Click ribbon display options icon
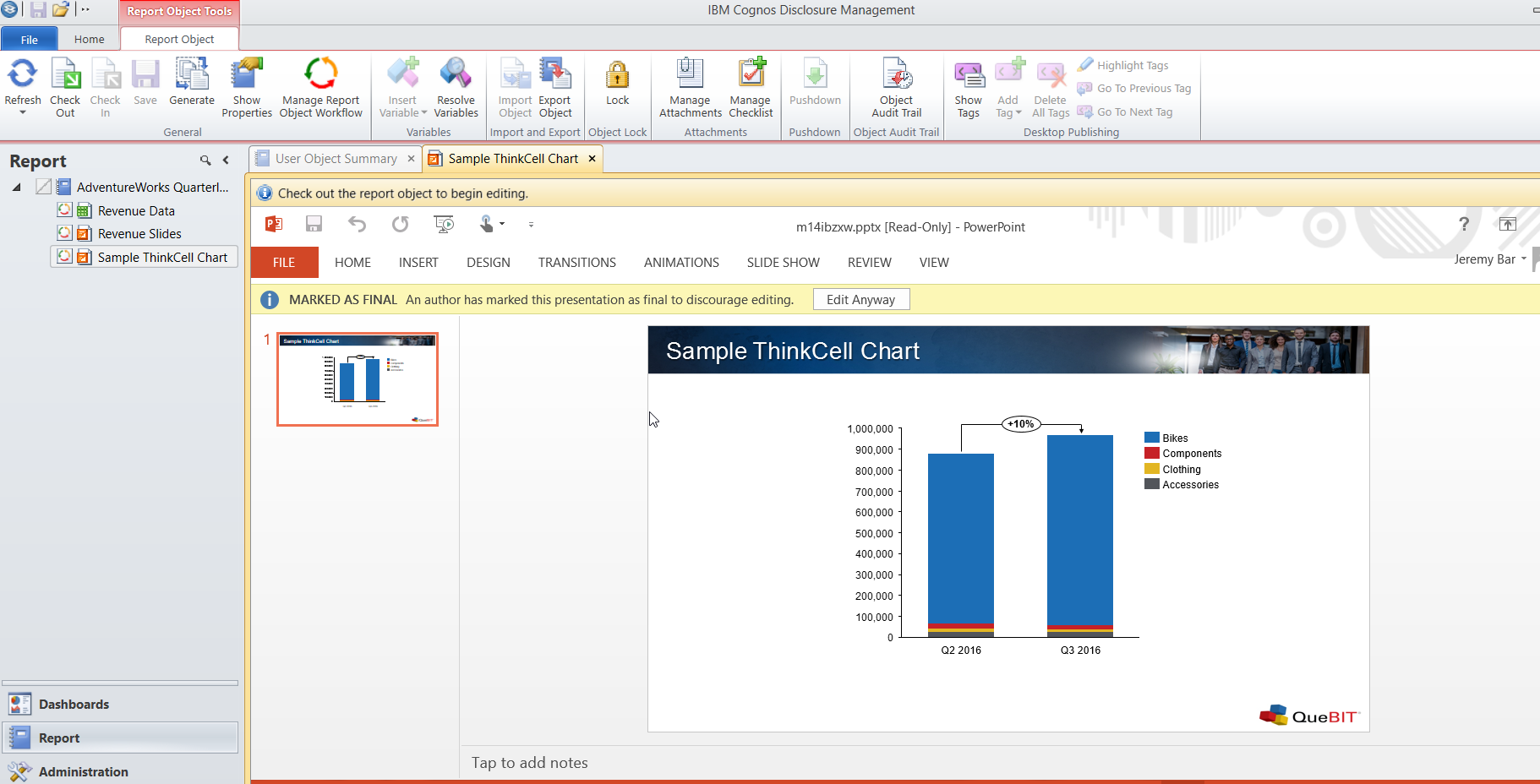 [x=1508, y=224]
